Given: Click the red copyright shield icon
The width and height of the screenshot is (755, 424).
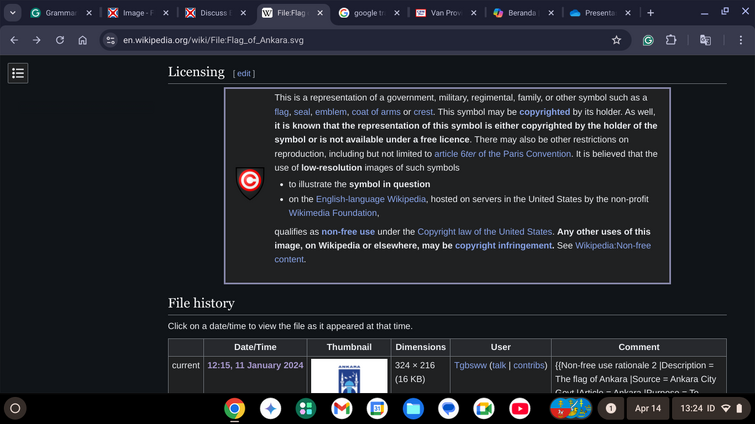Looking at the screenshot, I should point(250,182).
